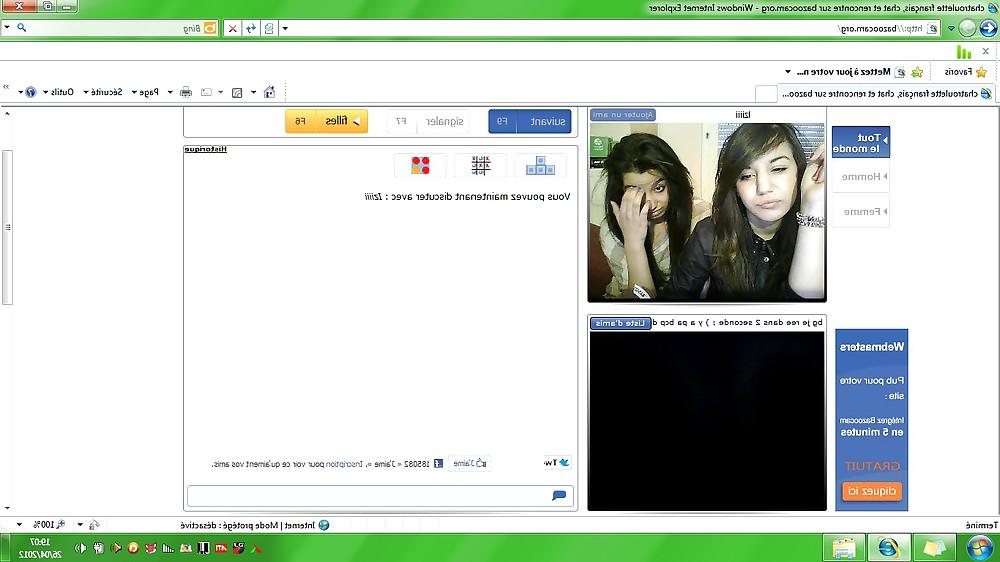Click the refresh page icon beside address bar
1000x562 pixels.
[x=251, y=28]
